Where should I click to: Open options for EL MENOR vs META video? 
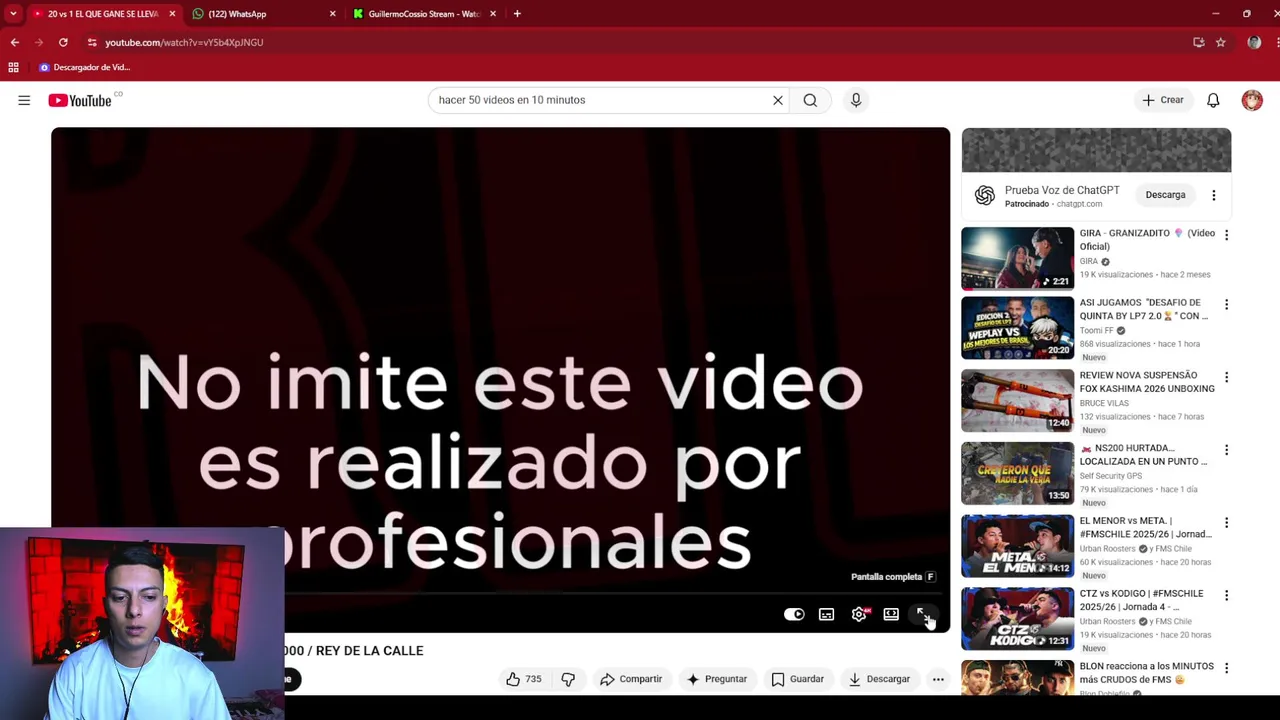(1227, 523)
